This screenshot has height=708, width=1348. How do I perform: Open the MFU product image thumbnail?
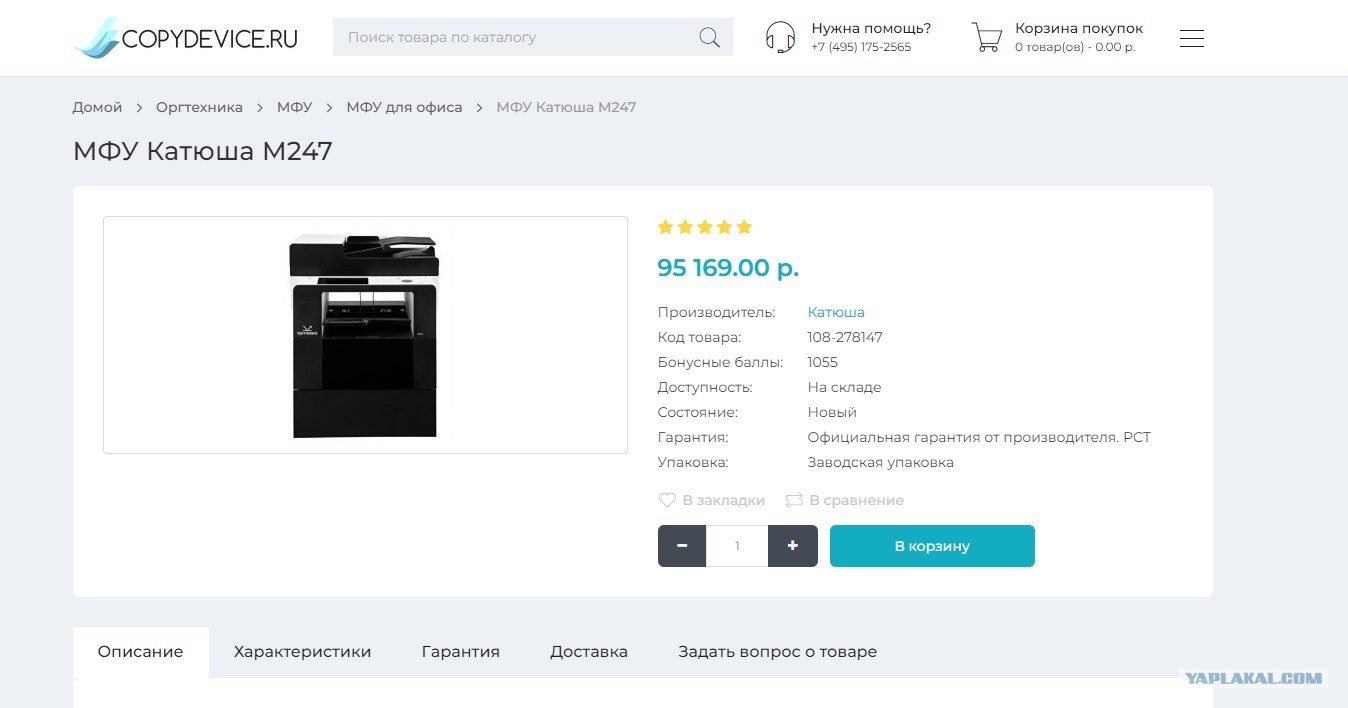tap(365, 335)
